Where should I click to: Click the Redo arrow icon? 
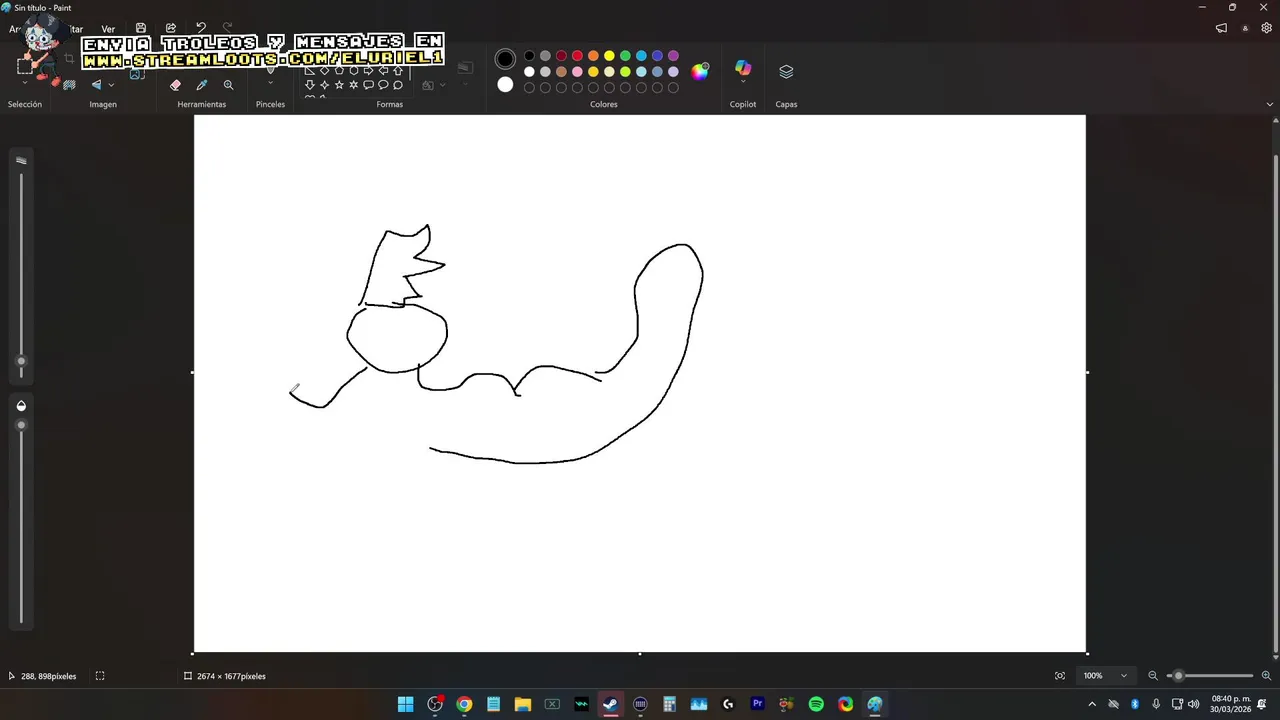[227, 28]
